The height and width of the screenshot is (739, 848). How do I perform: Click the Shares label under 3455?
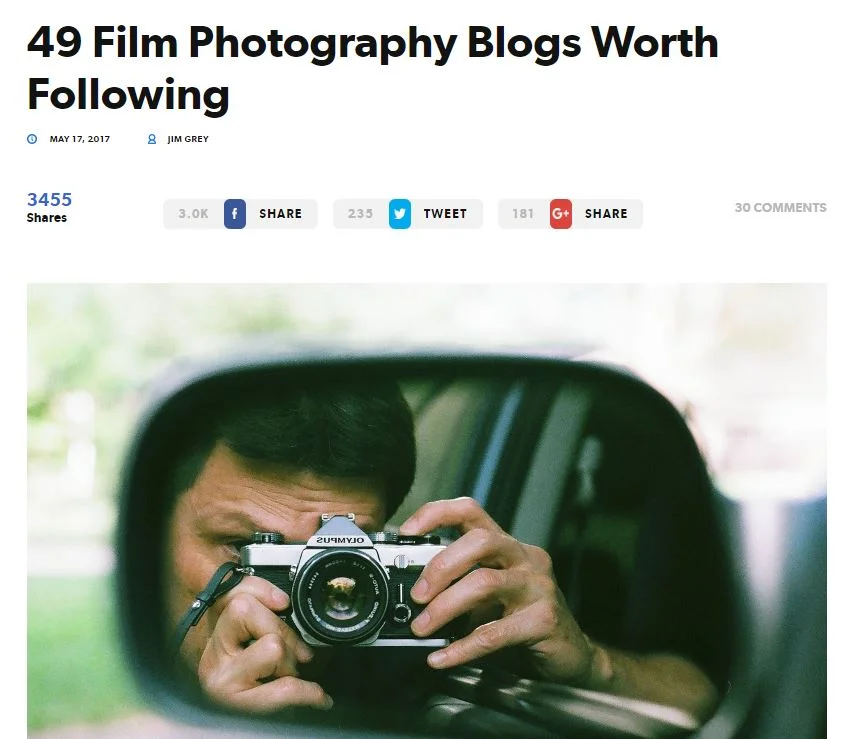(x=47, y=218)
